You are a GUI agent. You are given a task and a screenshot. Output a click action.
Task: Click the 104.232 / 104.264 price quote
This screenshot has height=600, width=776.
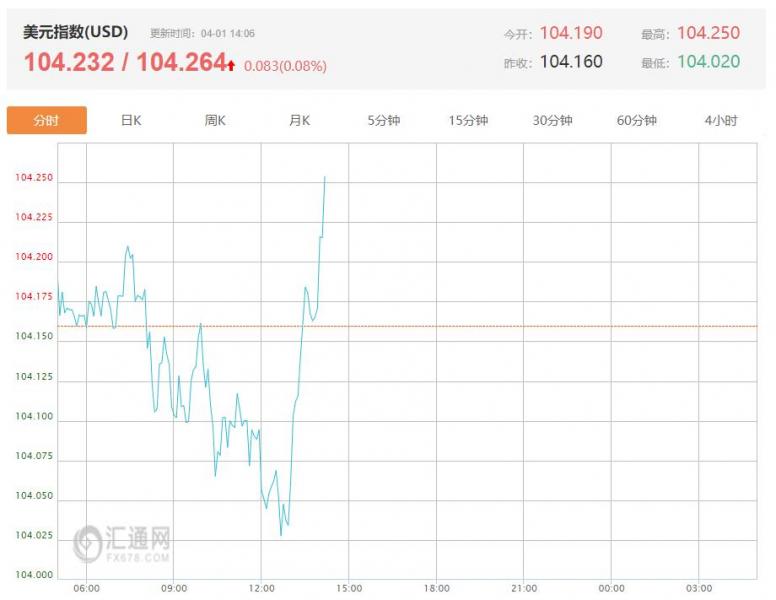[125, 63]
